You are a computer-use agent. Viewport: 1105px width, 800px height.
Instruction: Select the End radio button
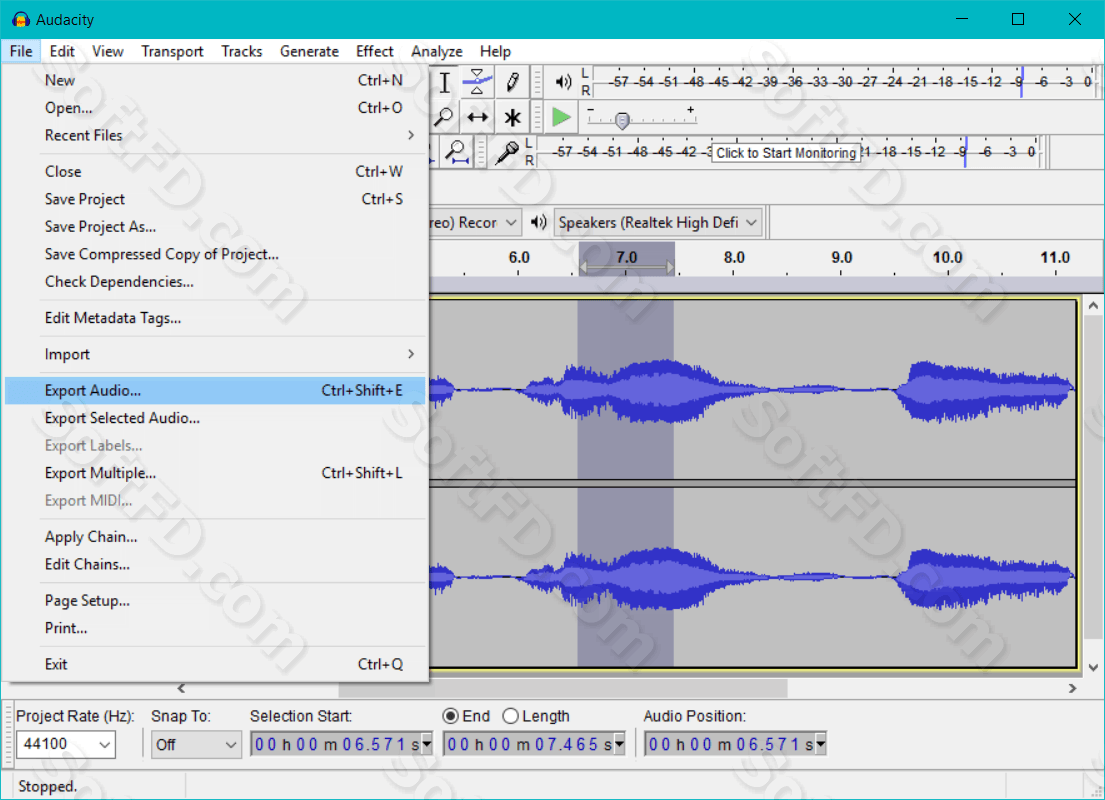[450, 716]
